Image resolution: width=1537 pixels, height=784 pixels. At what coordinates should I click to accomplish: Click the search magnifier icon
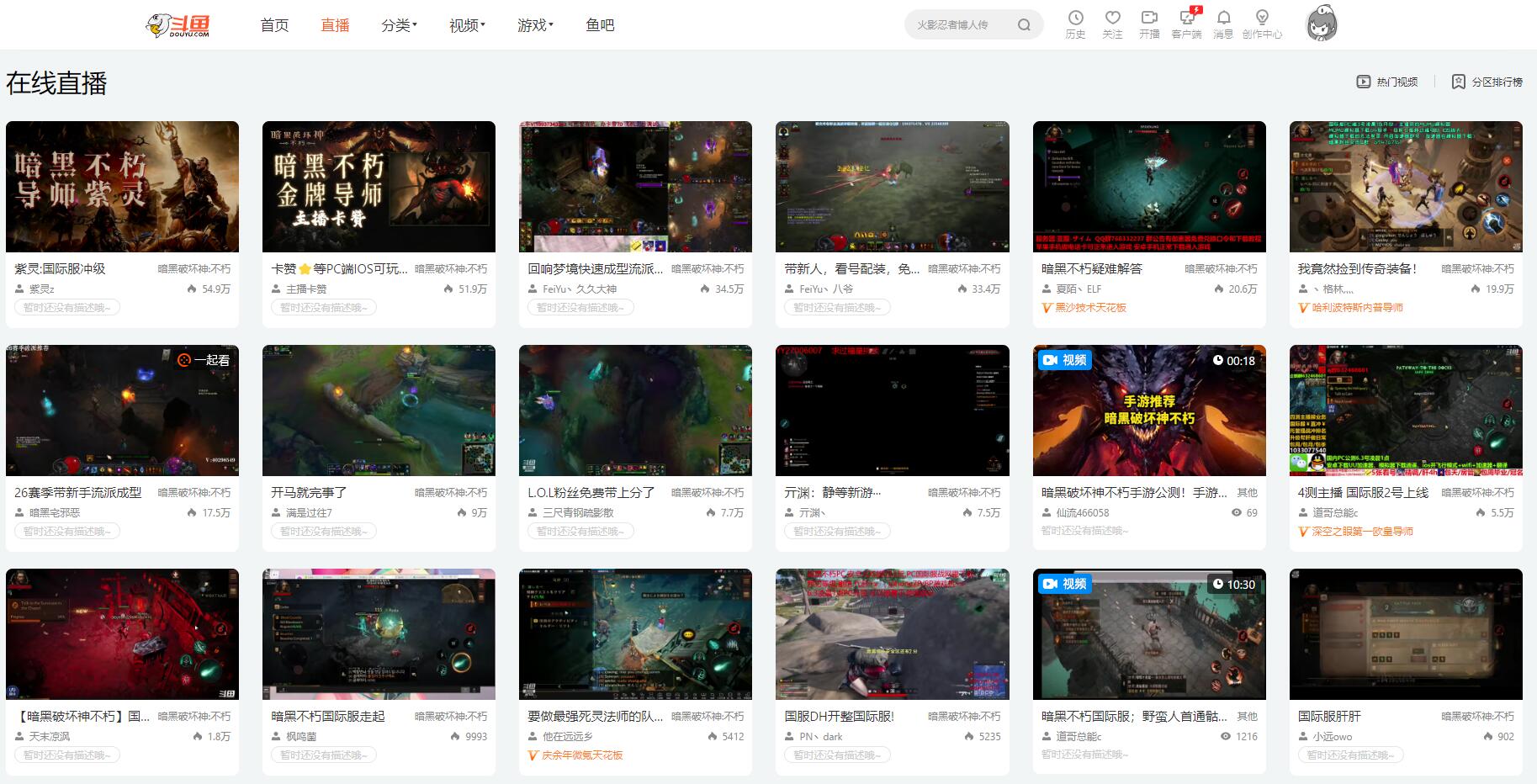(1024, 25)
